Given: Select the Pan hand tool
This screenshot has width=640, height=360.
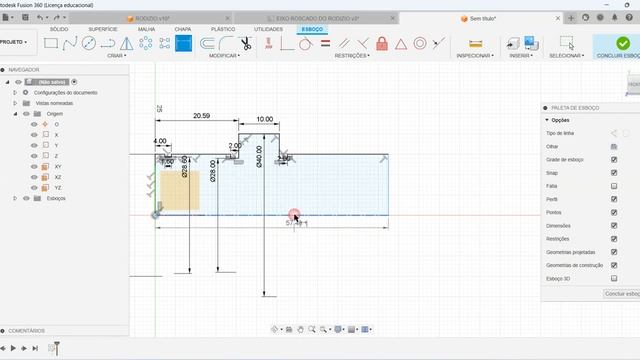Looking at the screenshot, I should [300, 329].
